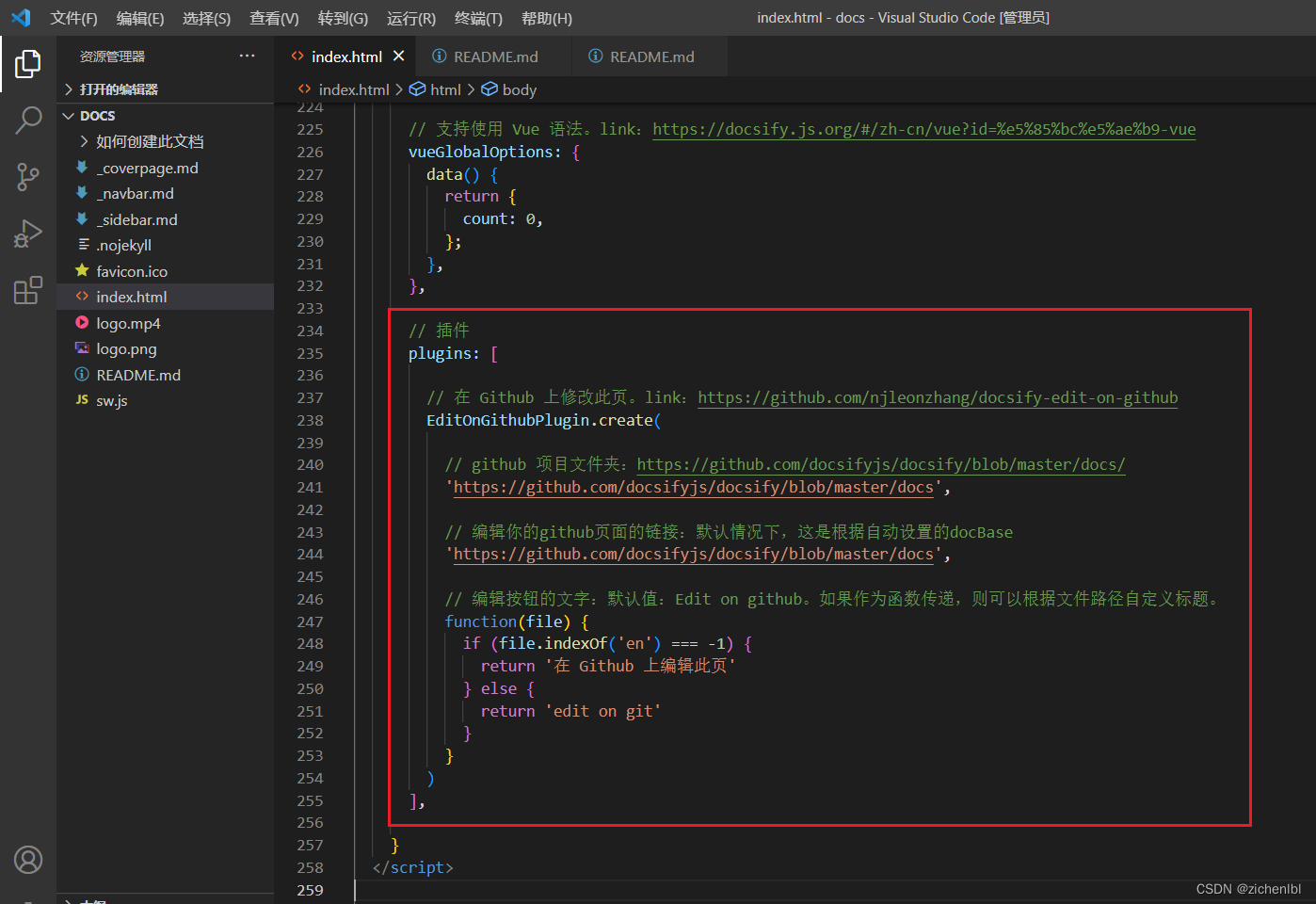
Task: Click the logo.png image file icon
Action: pyautogui.click(x=82, y=348)
